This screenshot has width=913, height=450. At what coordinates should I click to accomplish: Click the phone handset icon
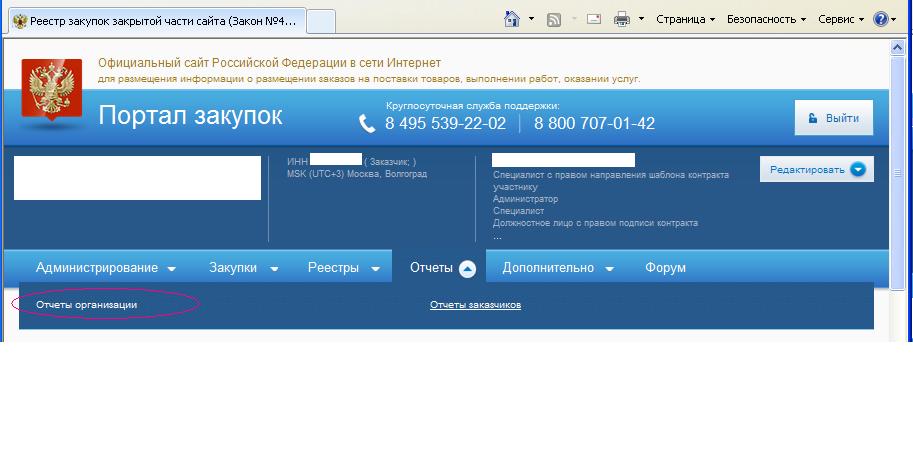pos(368,124)
